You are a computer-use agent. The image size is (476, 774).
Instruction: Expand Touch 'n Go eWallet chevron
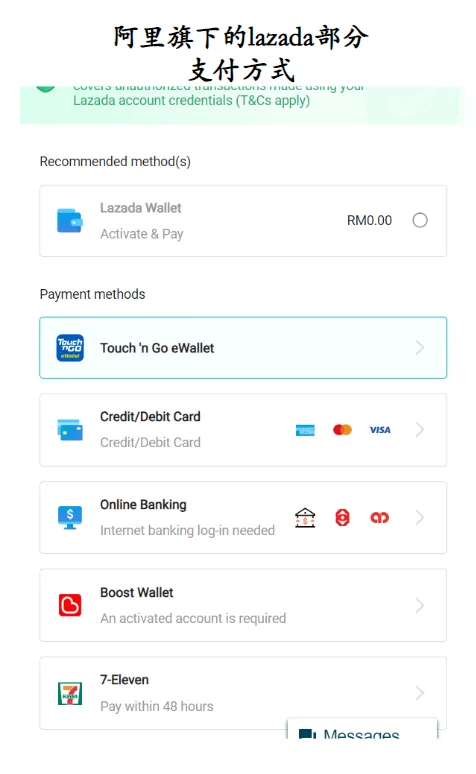(x=420, y=348)
